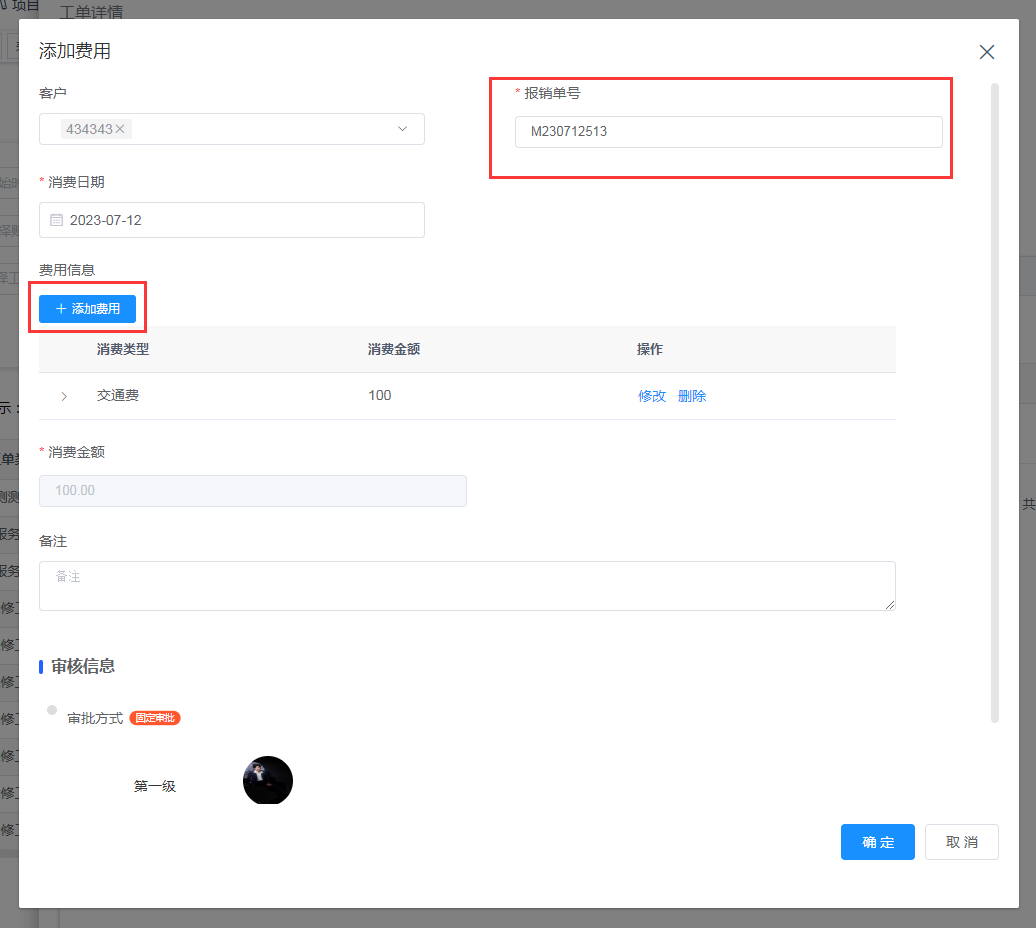Confirm with the 确定 button
1036x928 pixels.
pos(877,842)
